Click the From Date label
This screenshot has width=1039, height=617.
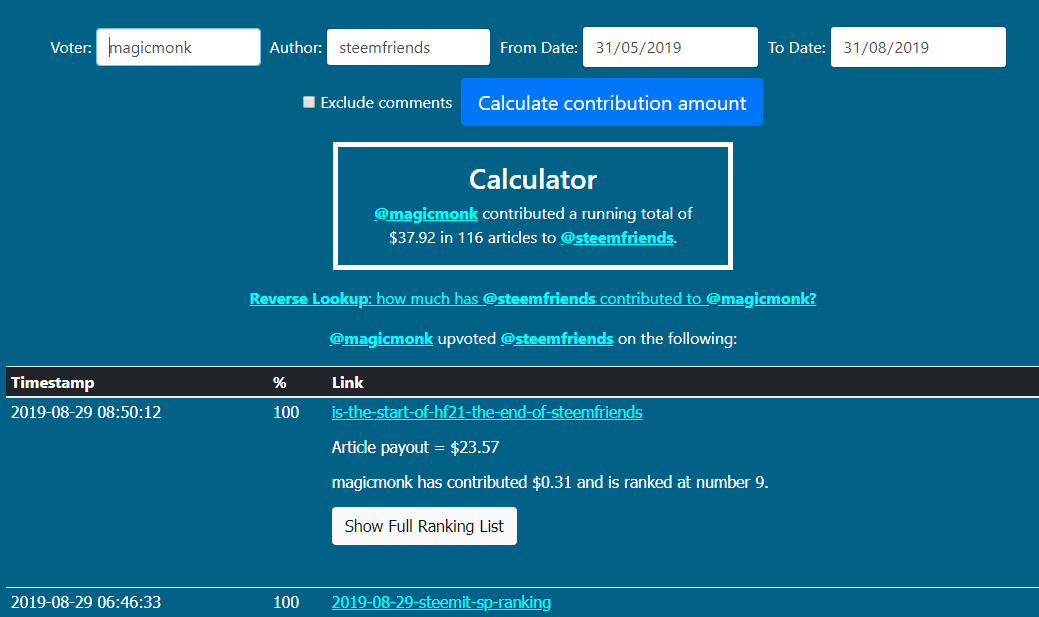click(x=539, y=48)
